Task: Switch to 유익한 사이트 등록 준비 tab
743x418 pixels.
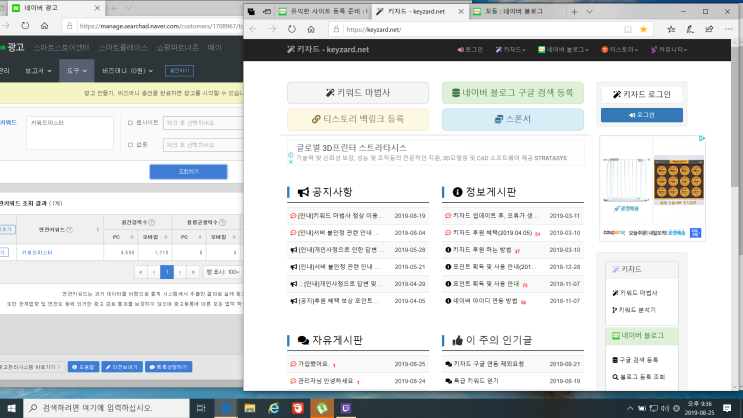Action: tap(323, 11)
